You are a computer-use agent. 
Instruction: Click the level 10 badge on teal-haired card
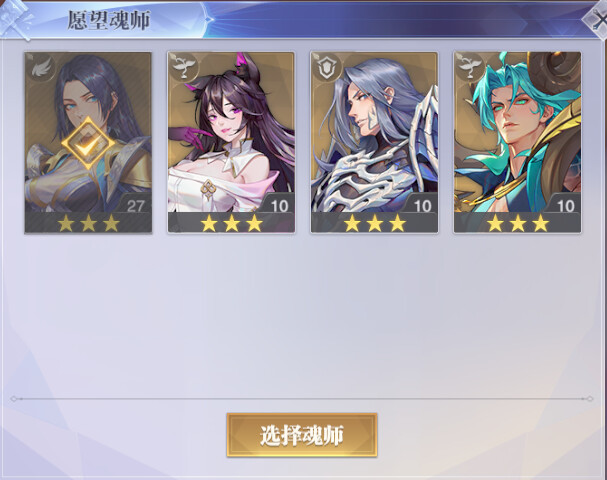pyautogui.click(x=565, y=206)
